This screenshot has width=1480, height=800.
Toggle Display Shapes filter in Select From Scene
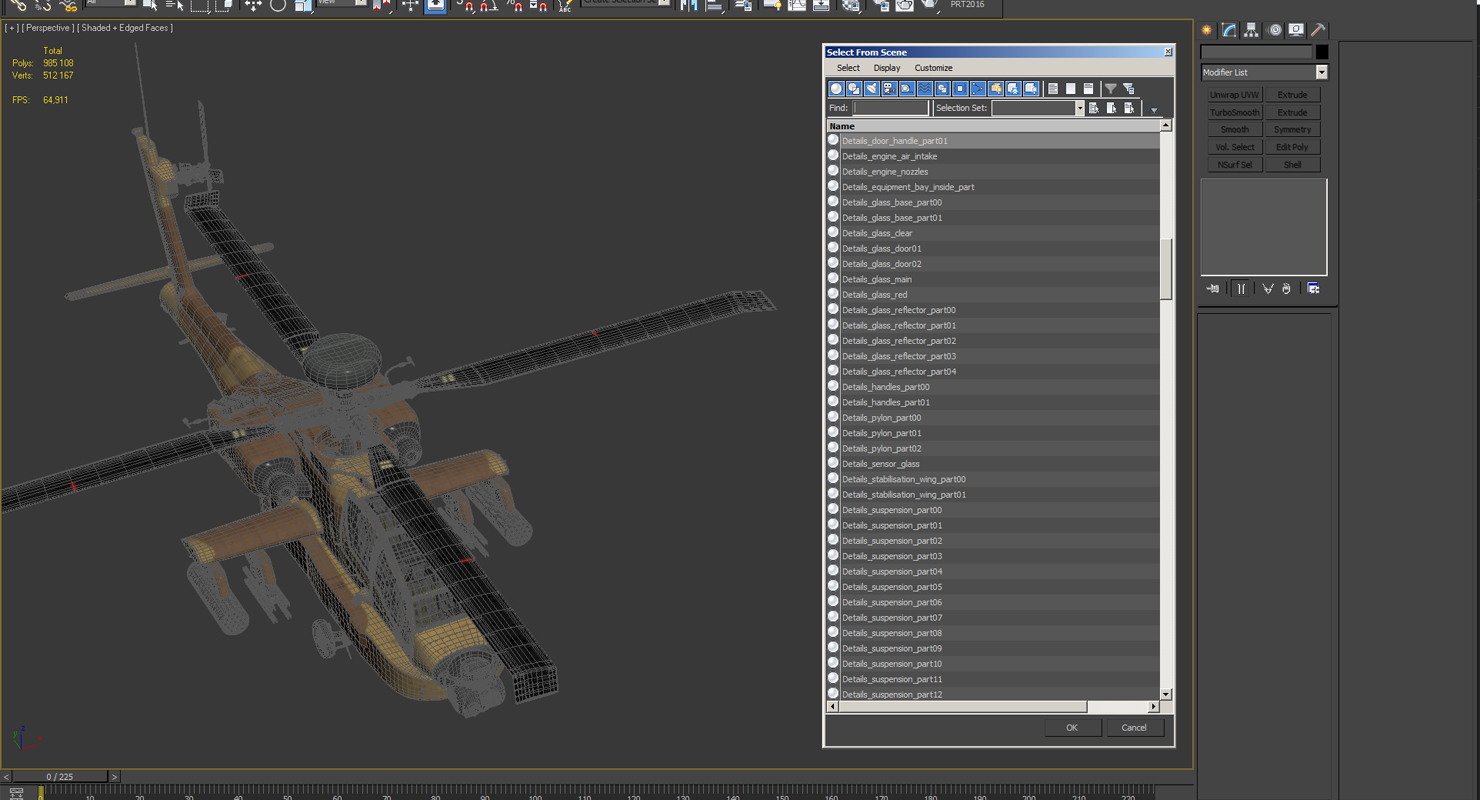click(854, 89)
